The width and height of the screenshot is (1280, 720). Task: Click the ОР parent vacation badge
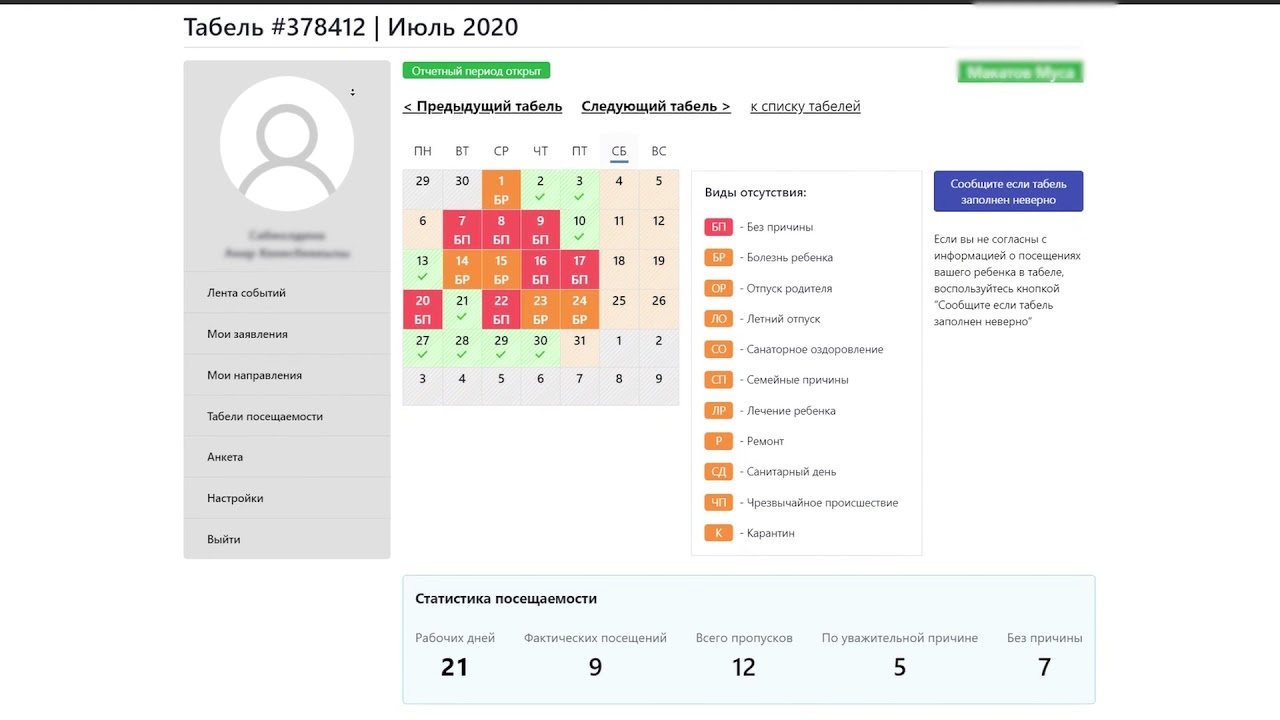click(x=718, y=288)
